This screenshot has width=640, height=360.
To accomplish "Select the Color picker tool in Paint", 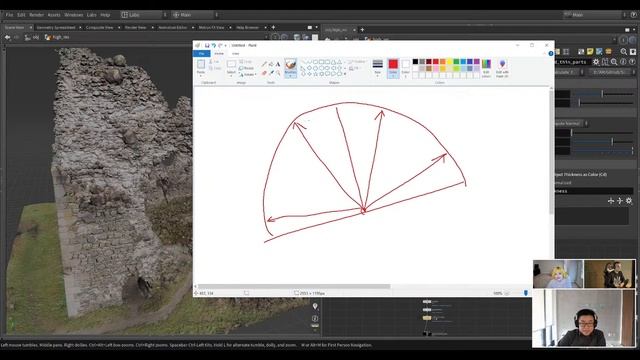I will 271,73.
